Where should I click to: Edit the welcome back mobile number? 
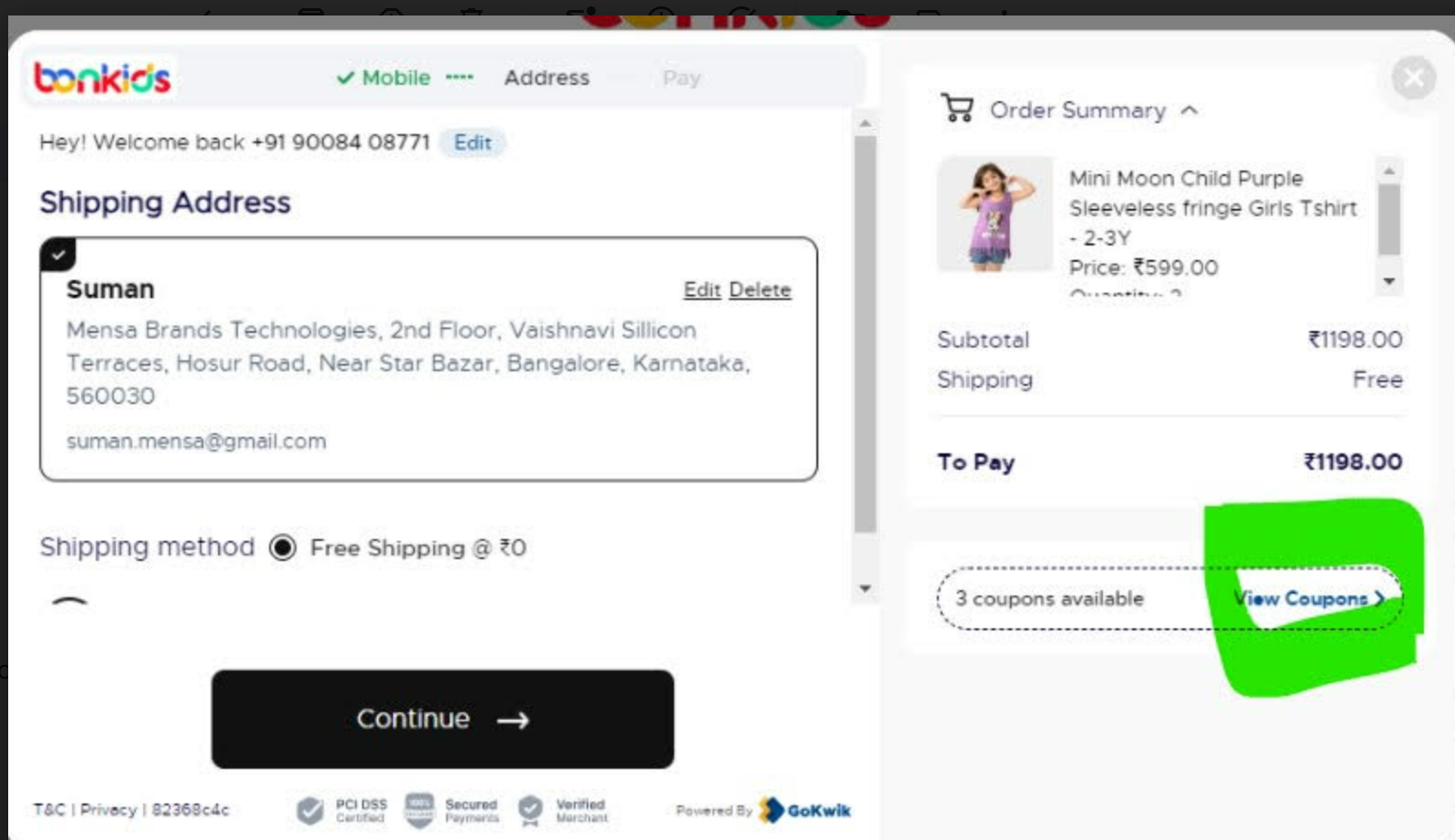473,142
